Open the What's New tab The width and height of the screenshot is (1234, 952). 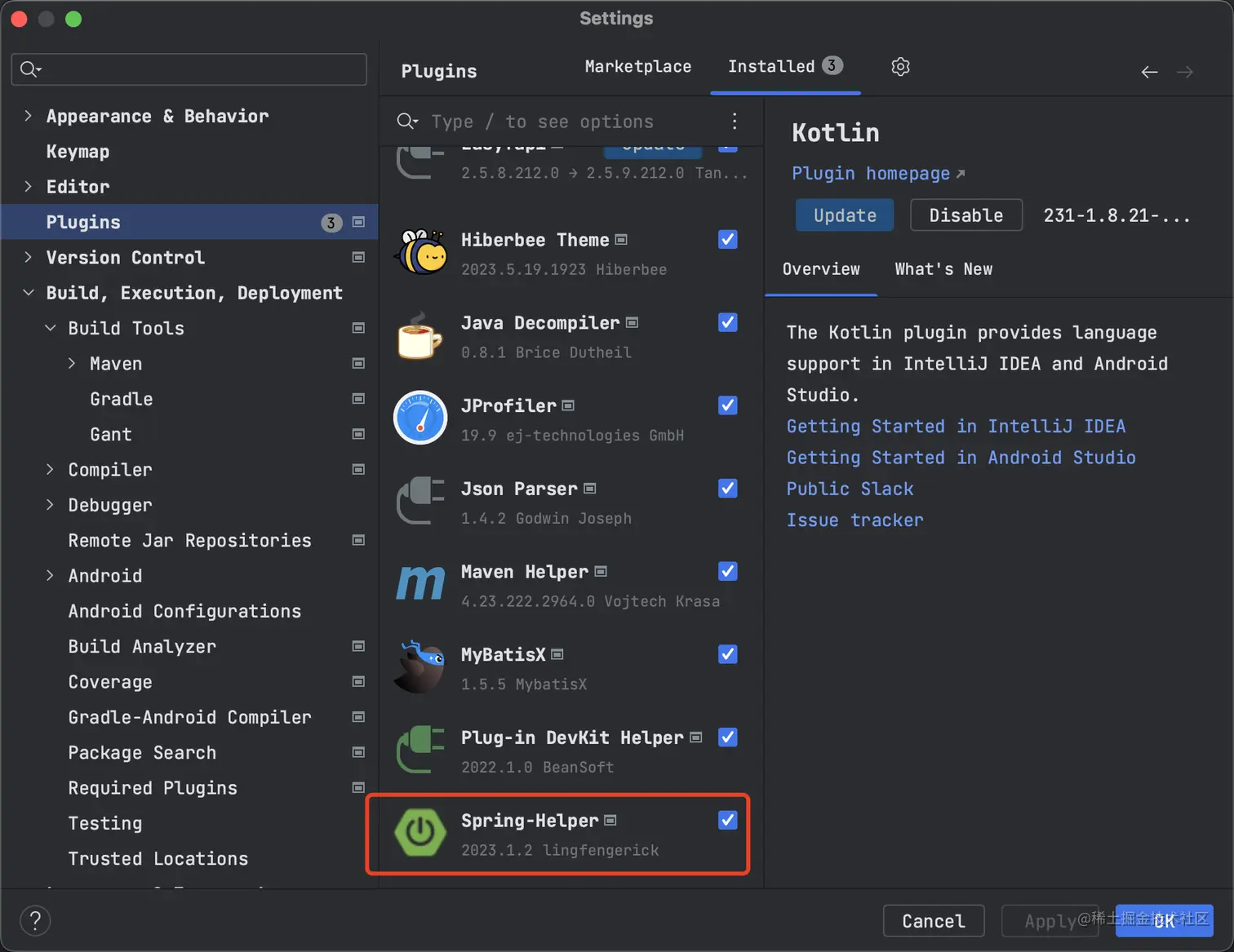tap(943, 269)
